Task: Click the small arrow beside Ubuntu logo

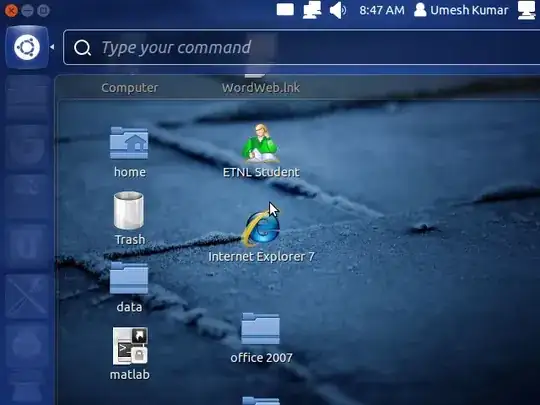Action: click(52, 47)
